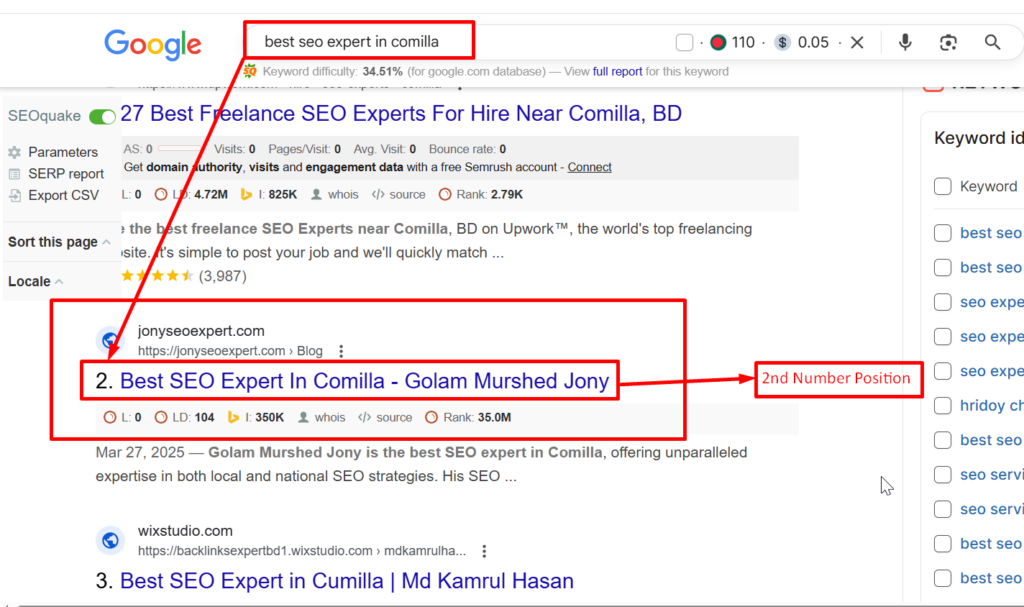Open Google Lens camera search

tap(948, 42)
